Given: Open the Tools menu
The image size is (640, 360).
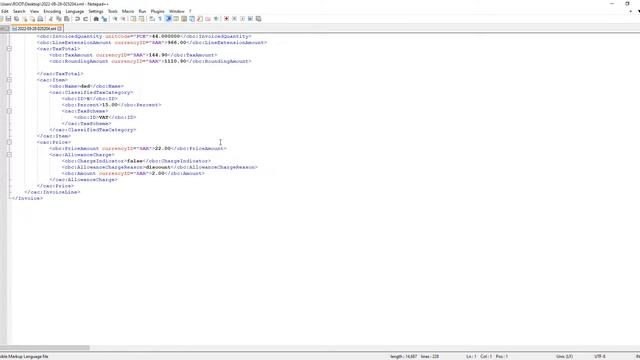Looking at the screenshot, I should coord(113,11).
